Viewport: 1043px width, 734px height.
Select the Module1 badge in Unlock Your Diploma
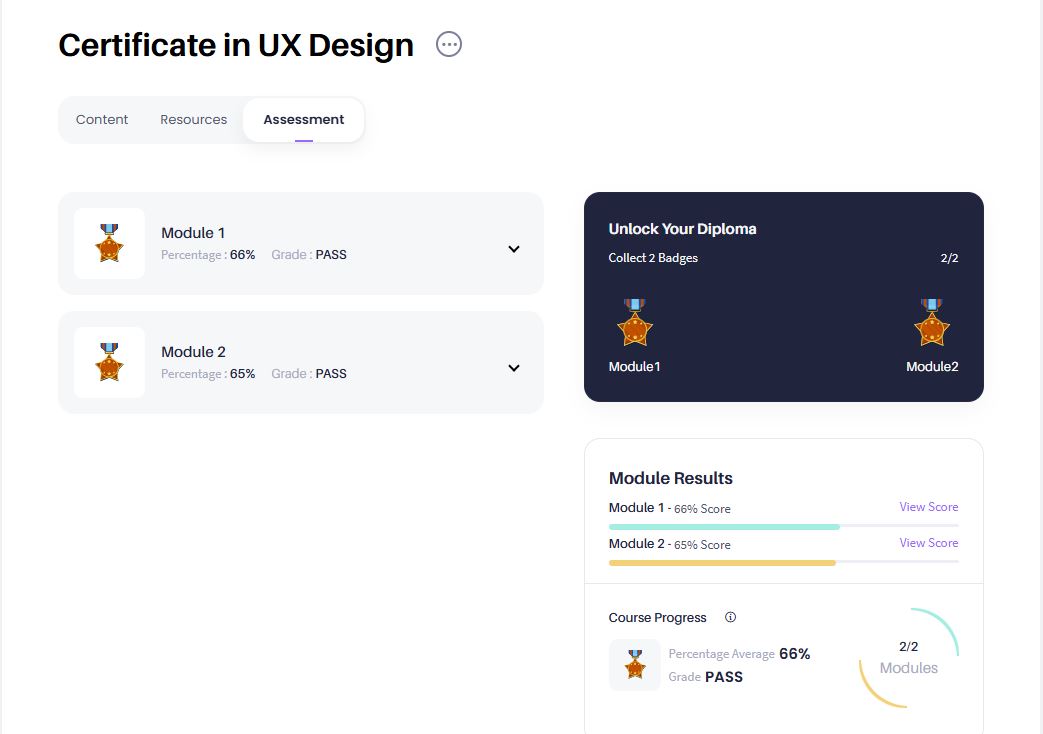click(x=634, y=323)
